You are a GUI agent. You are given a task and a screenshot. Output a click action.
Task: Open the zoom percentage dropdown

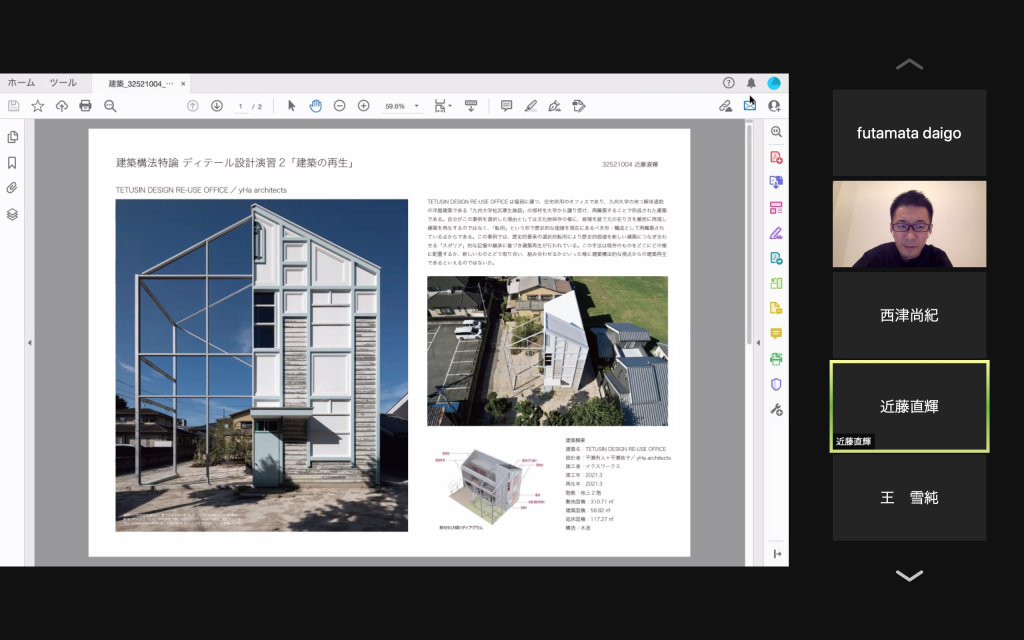(416, 106)
